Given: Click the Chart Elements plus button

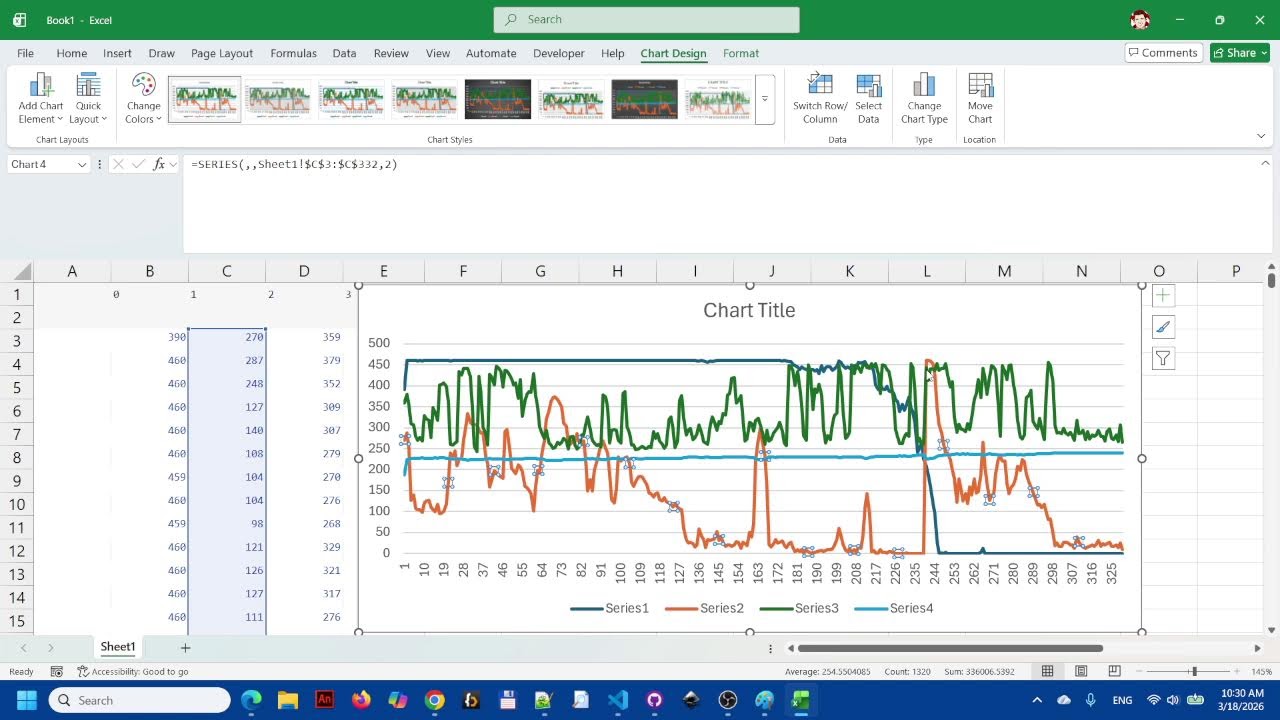Looking at the screenshot, I should pos(1163,295).
